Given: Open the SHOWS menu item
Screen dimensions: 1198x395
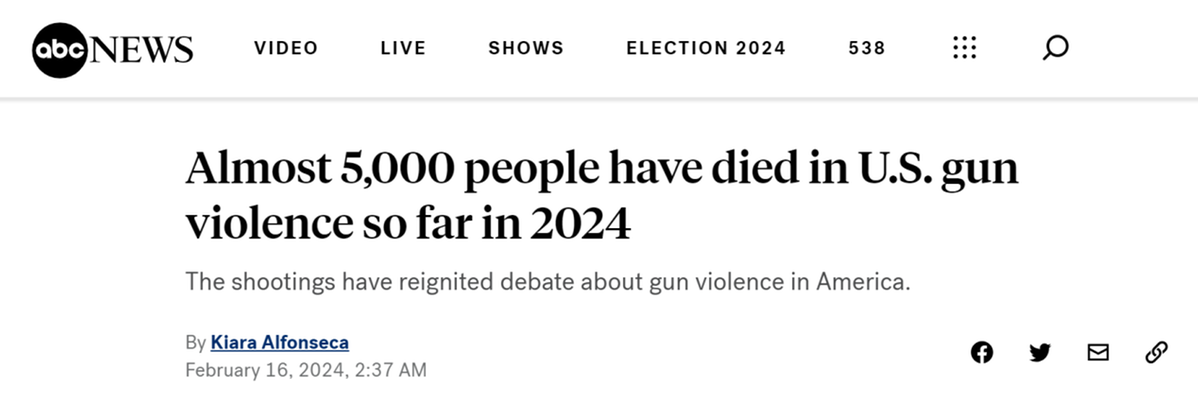Looking at the screenshot, I should tap(526, 48).
